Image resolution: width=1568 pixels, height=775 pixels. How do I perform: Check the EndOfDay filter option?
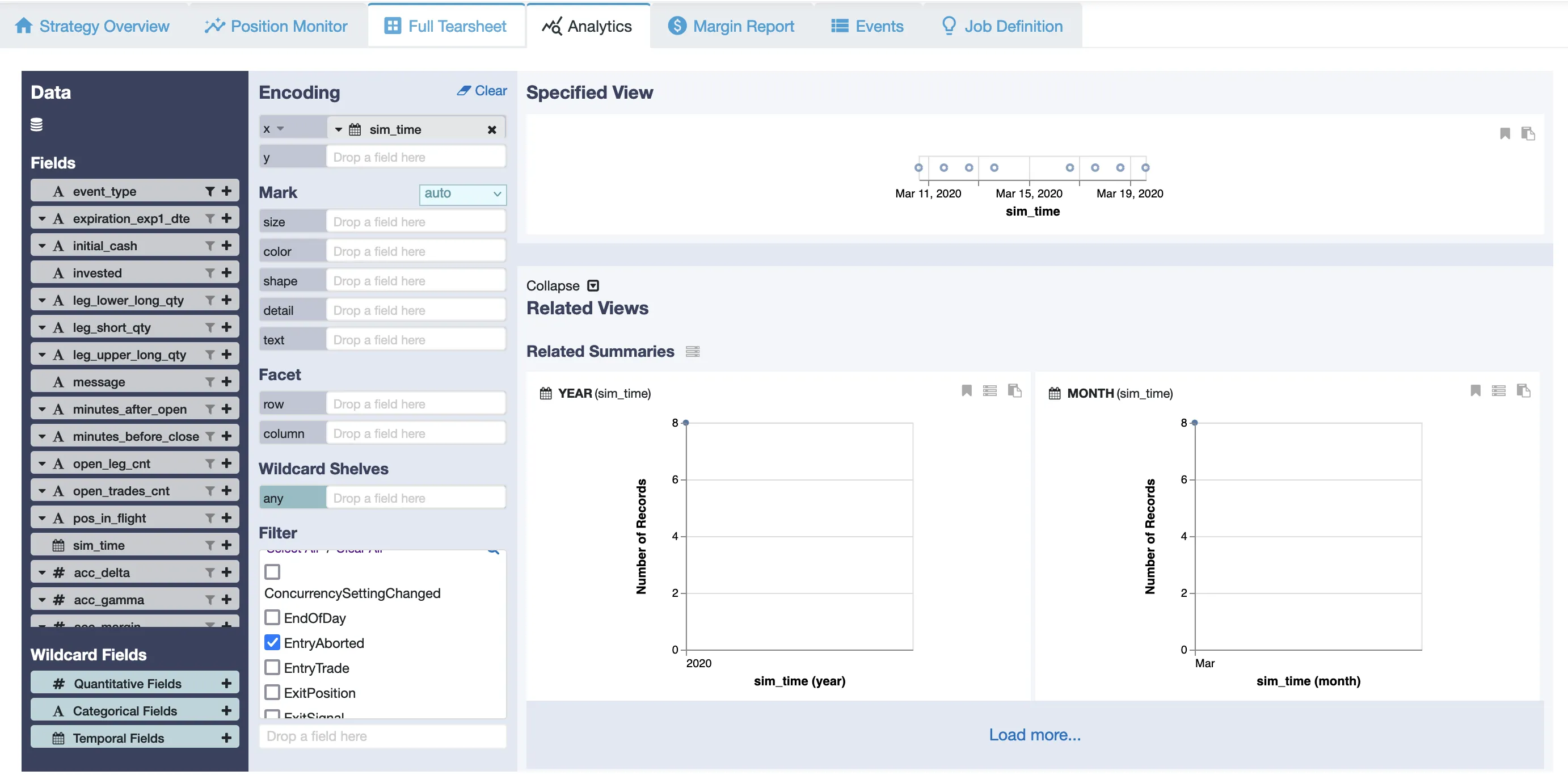(272, 618)
